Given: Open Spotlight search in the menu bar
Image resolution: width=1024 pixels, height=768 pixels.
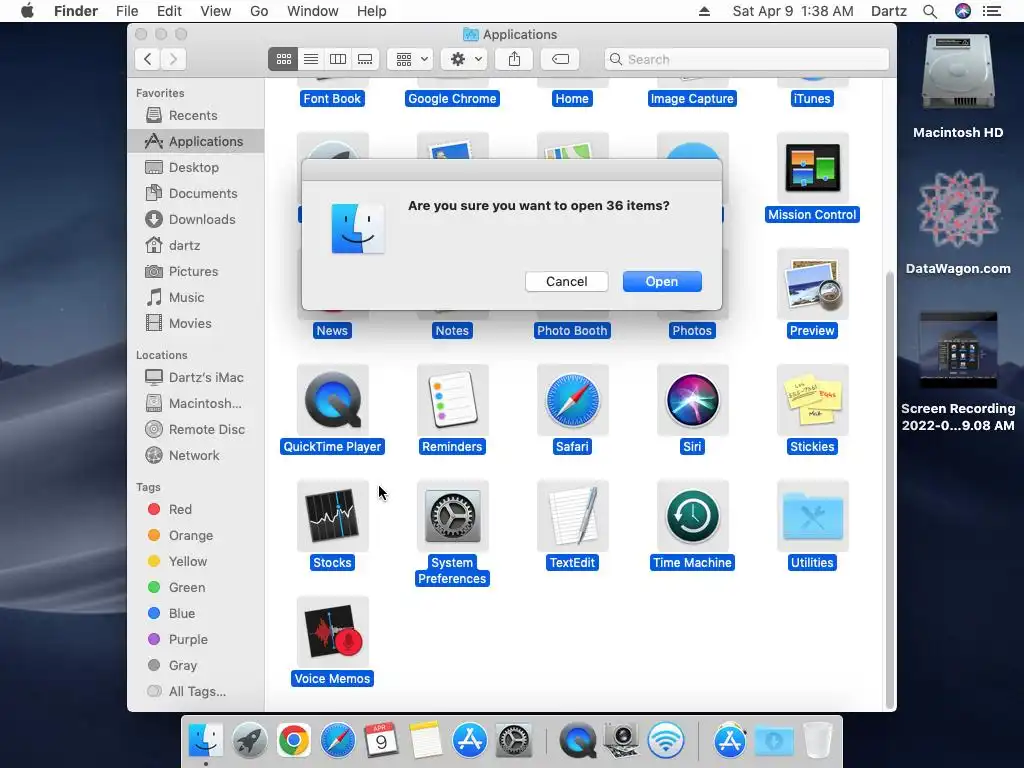Looking at the screenshot, I should 930,11.
